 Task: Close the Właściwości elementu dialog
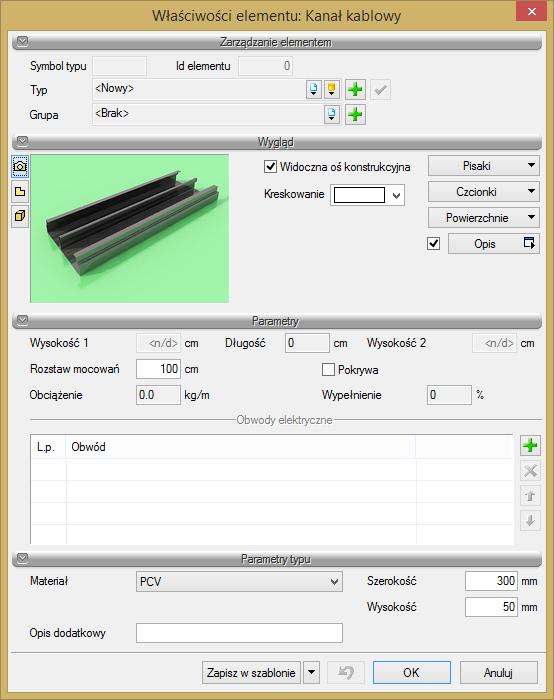pyautogui.click(x=531, y=11)
